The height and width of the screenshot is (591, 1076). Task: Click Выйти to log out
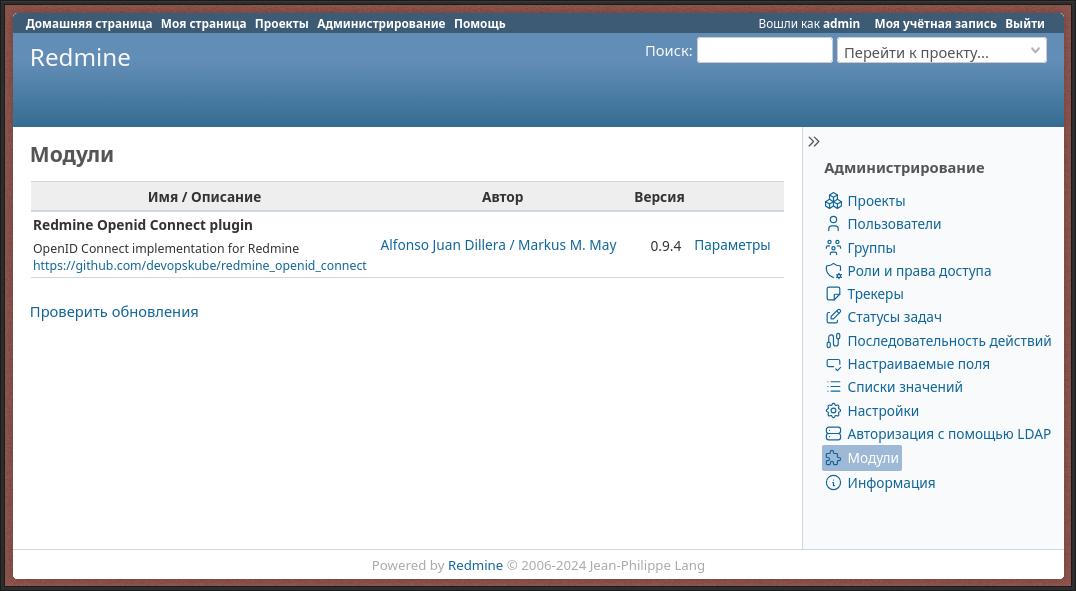1024,23
